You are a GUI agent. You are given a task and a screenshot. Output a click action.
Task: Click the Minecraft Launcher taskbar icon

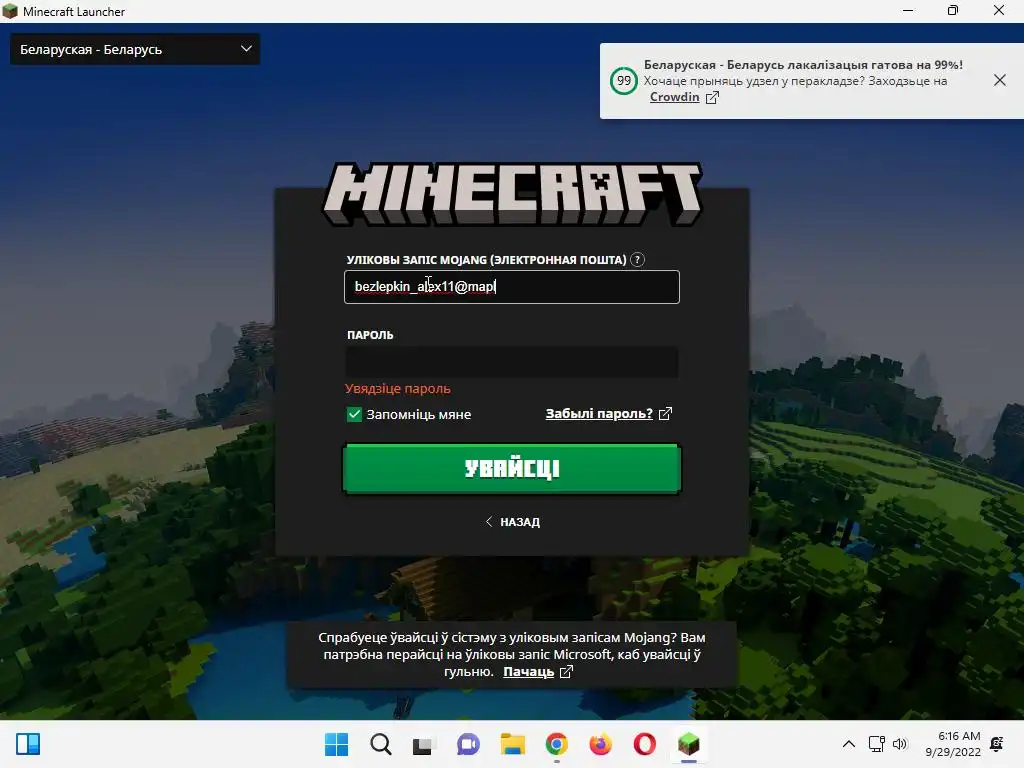pyautogui.click(x=688, y=744)
